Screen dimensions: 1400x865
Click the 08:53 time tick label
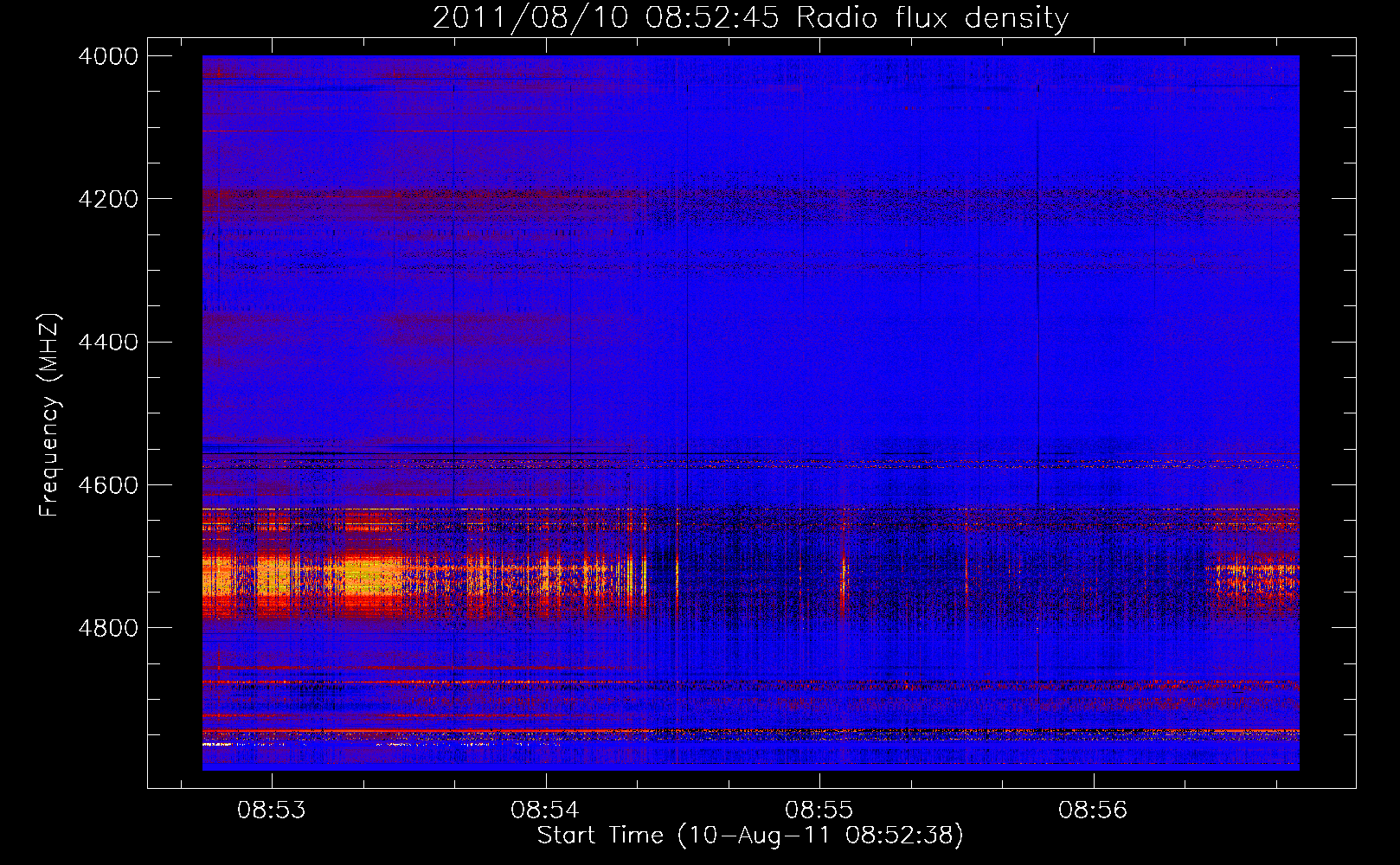pos(272,811)
